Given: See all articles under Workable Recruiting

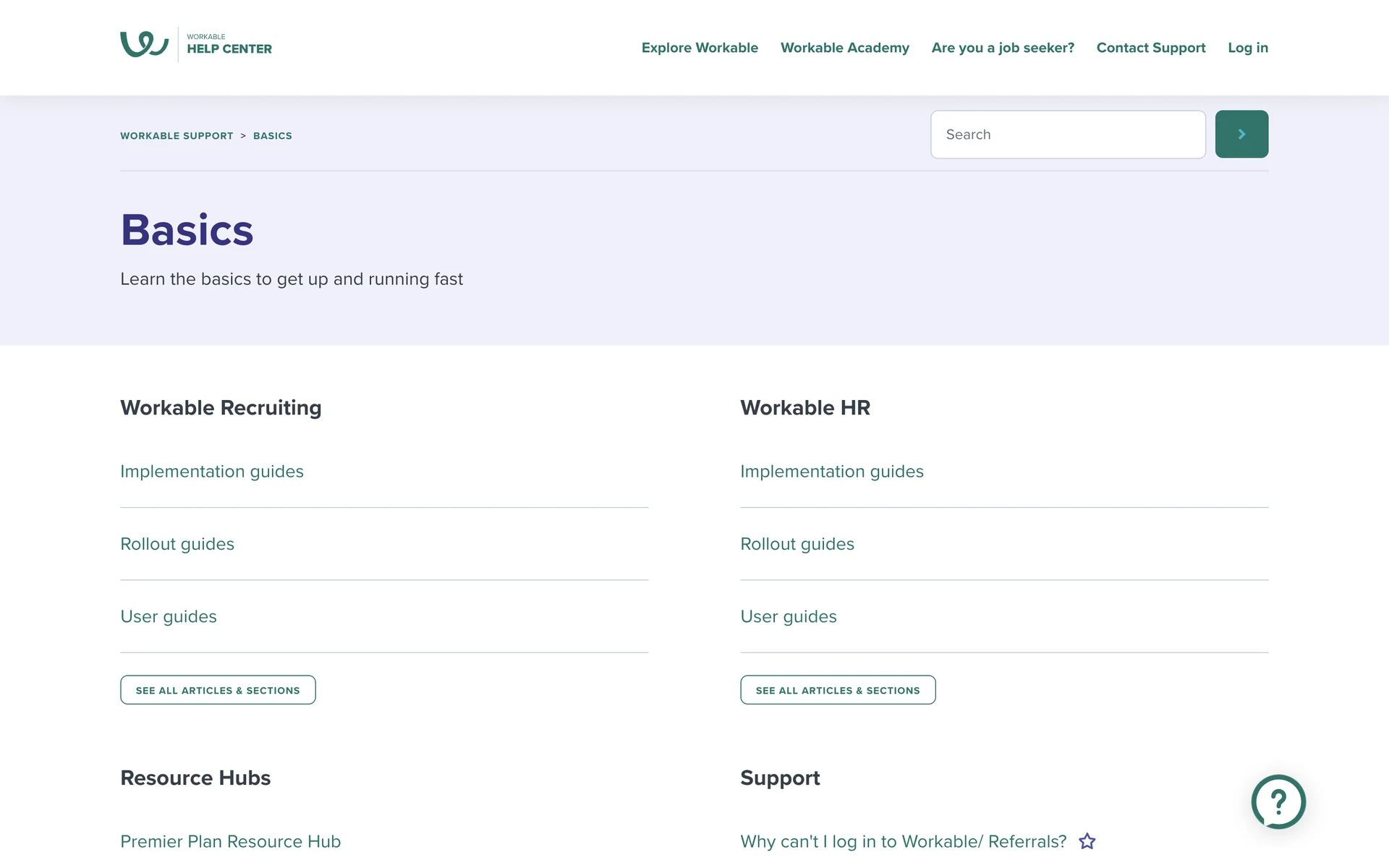Looking at the screenshot, I should point(217,690).
